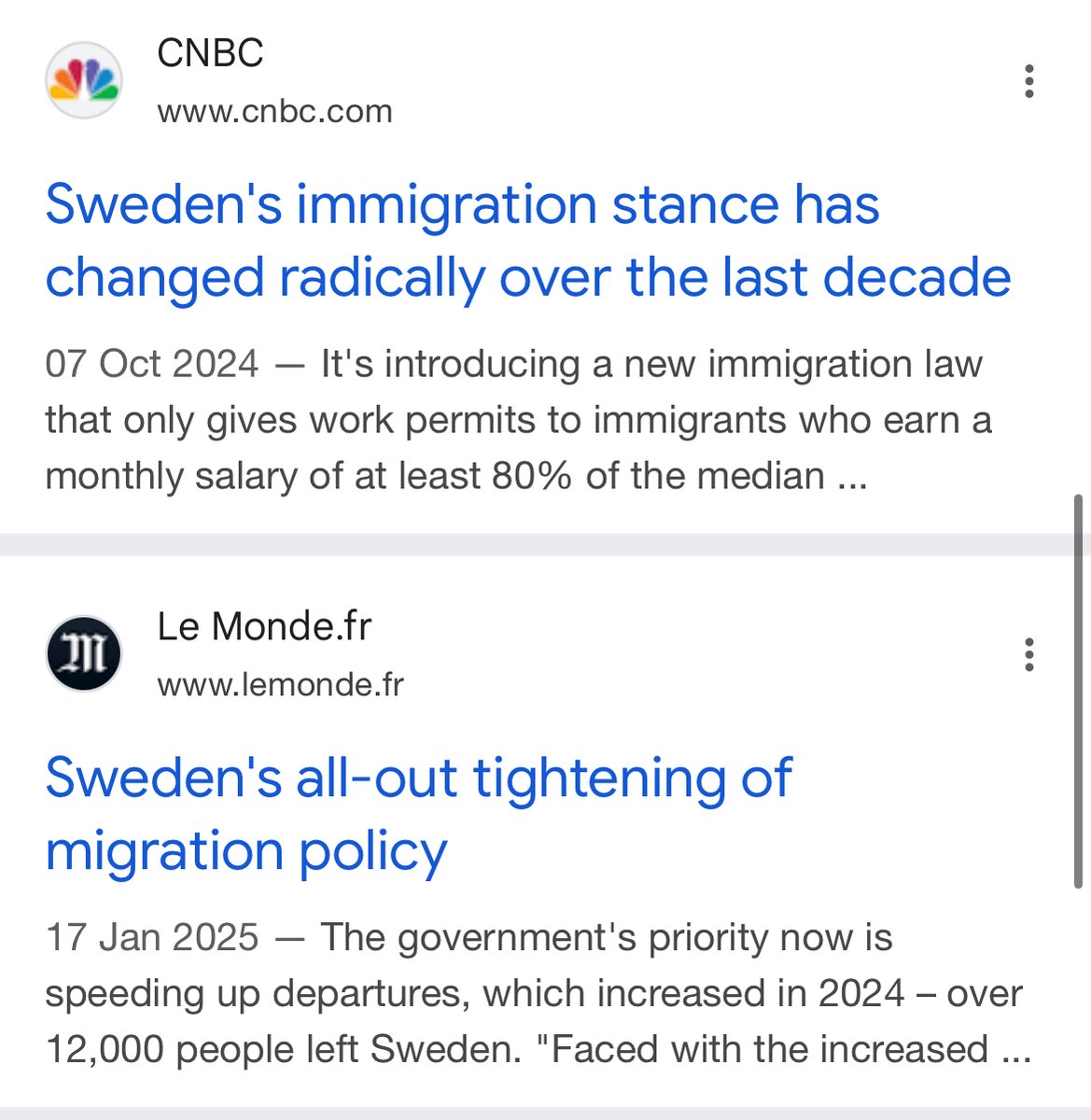
Task: Click the www.cnbc.com URL
Action: point(274,111)
